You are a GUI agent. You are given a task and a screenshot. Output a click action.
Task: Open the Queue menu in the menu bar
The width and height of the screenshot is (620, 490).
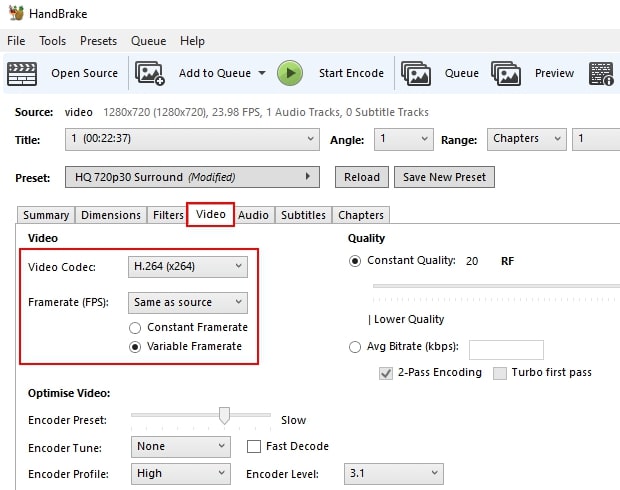point(148,41)
